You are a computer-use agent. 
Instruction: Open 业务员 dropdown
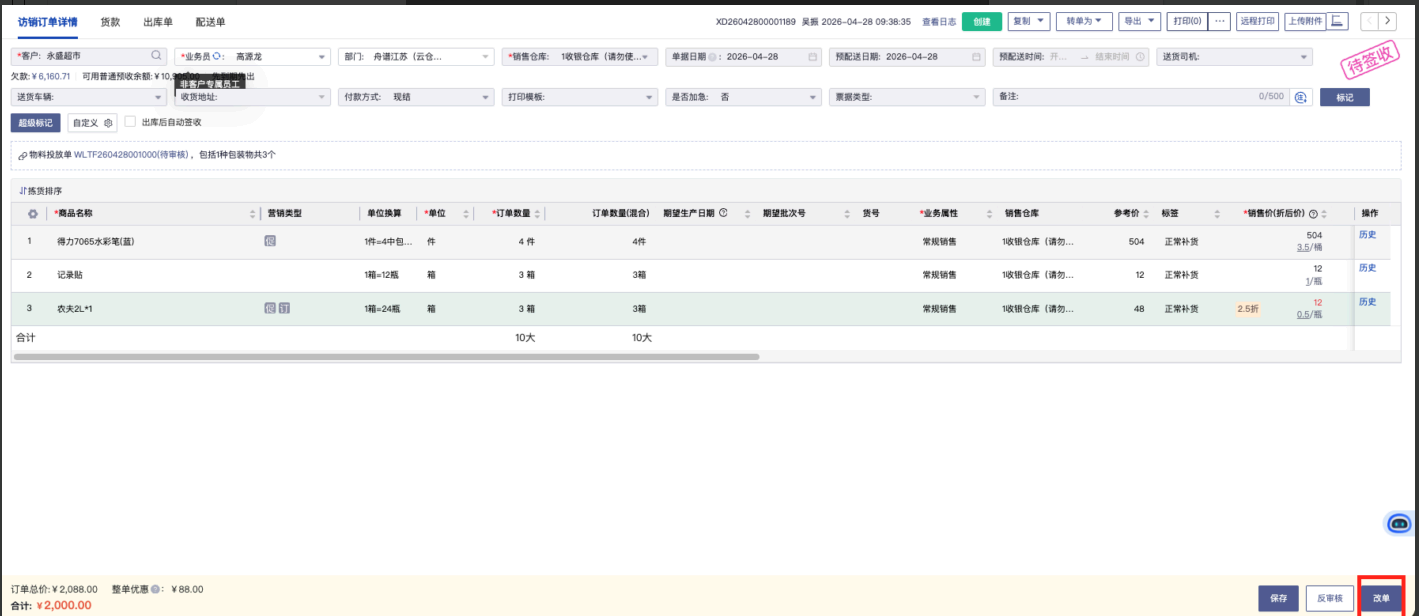coord(252,57)
